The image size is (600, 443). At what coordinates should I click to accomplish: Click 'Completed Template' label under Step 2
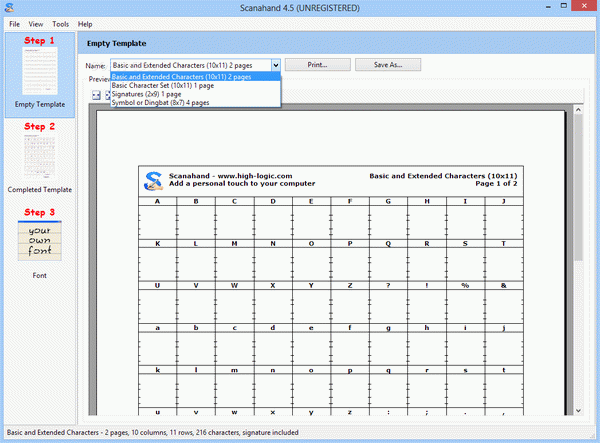point(40,189)
